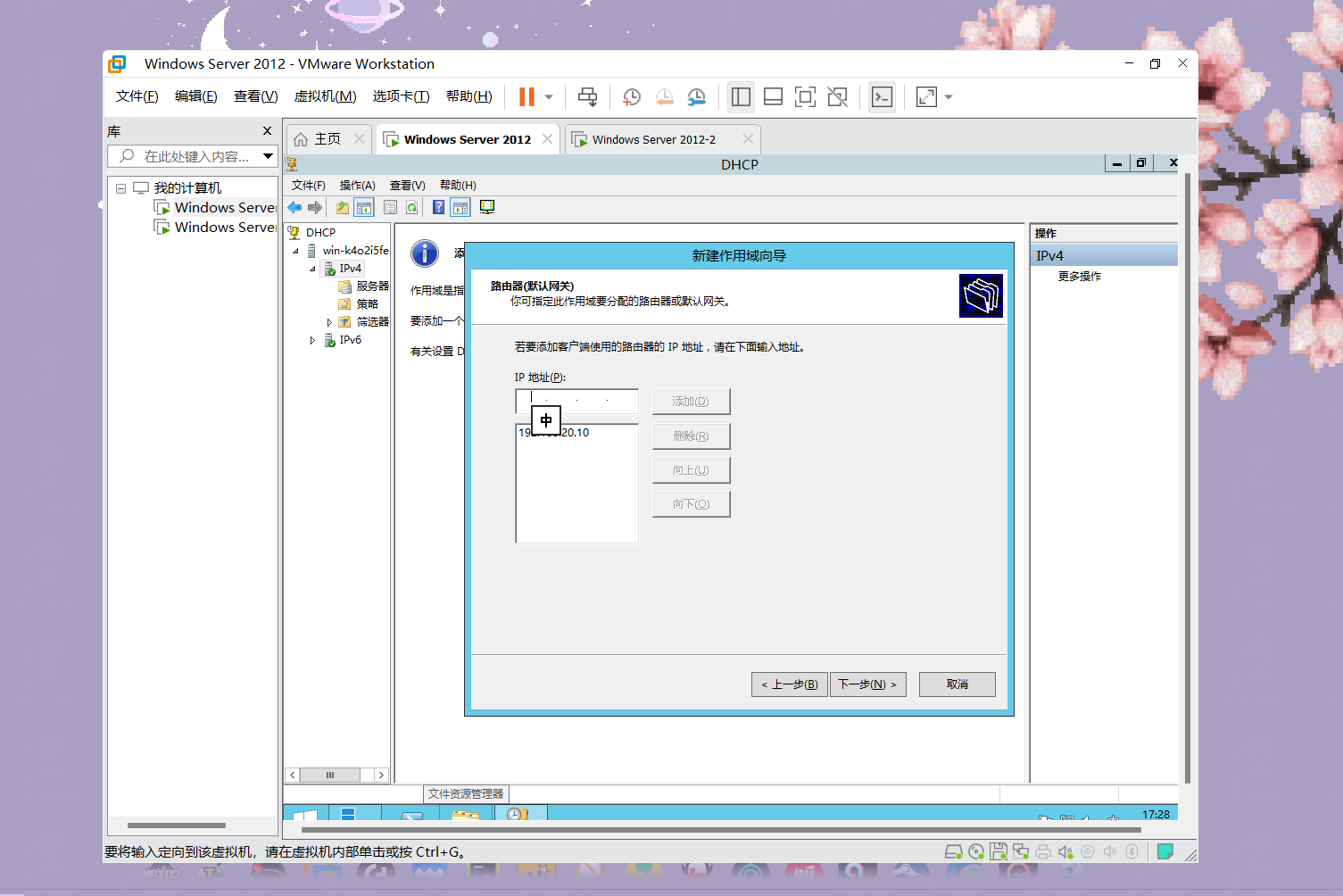Close the 库 library panel
Screen dimensions: 1343x896
point(267,131)
